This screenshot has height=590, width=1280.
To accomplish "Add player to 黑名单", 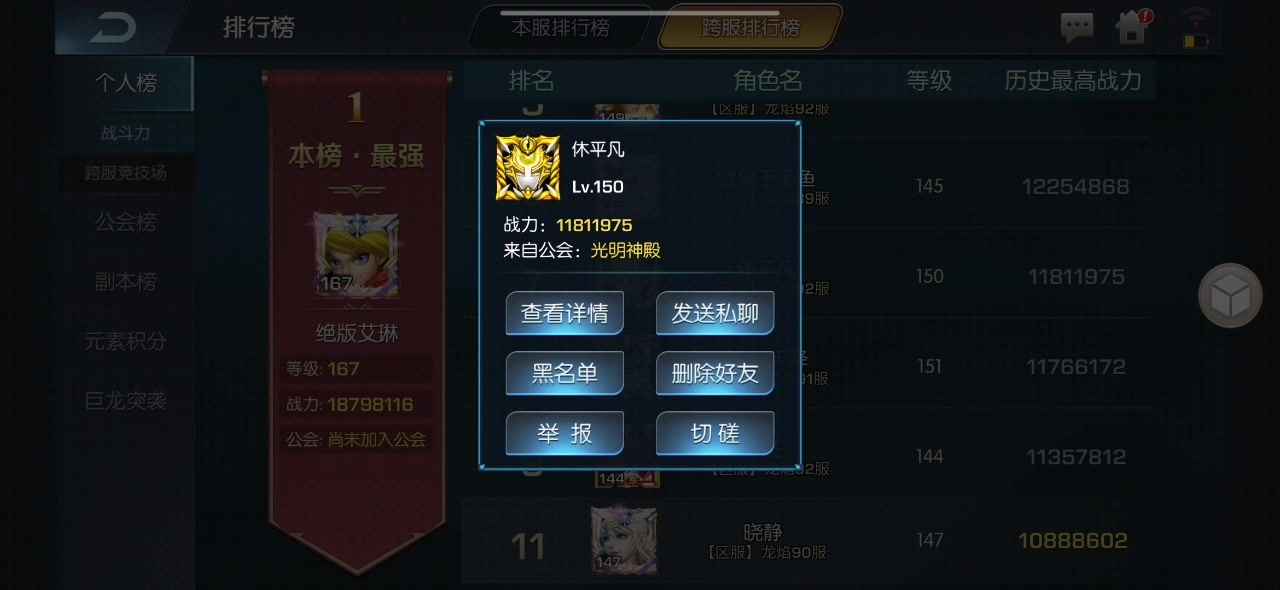I will (x=565, y=373).
